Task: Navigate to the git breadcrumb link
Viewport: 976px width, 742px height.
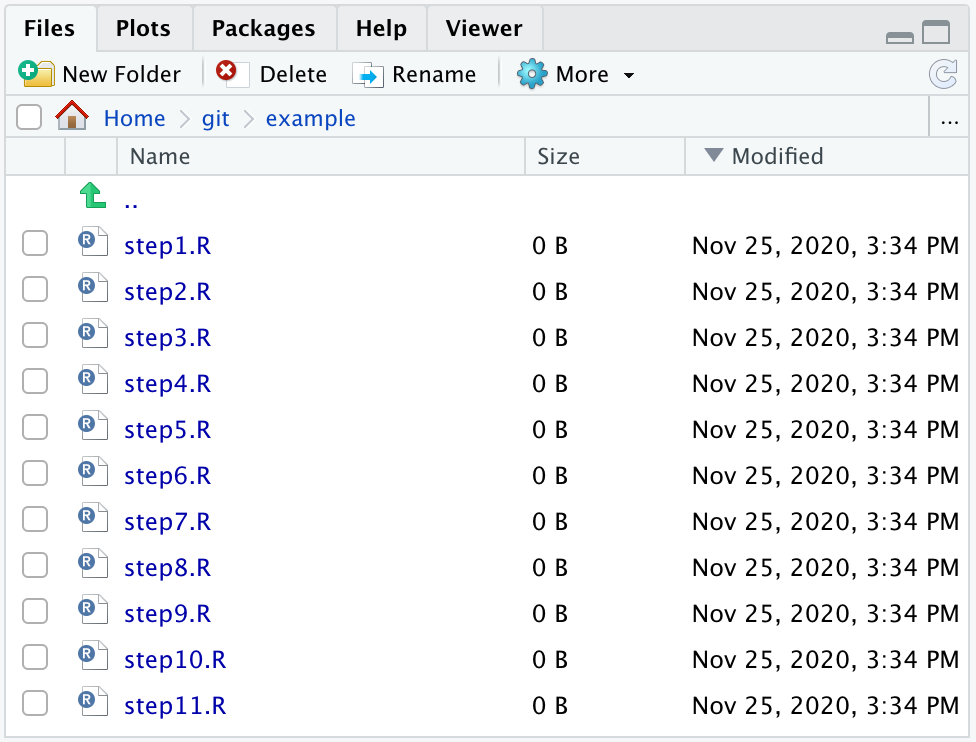Action: pyautogui.click(x=215, y=118)
